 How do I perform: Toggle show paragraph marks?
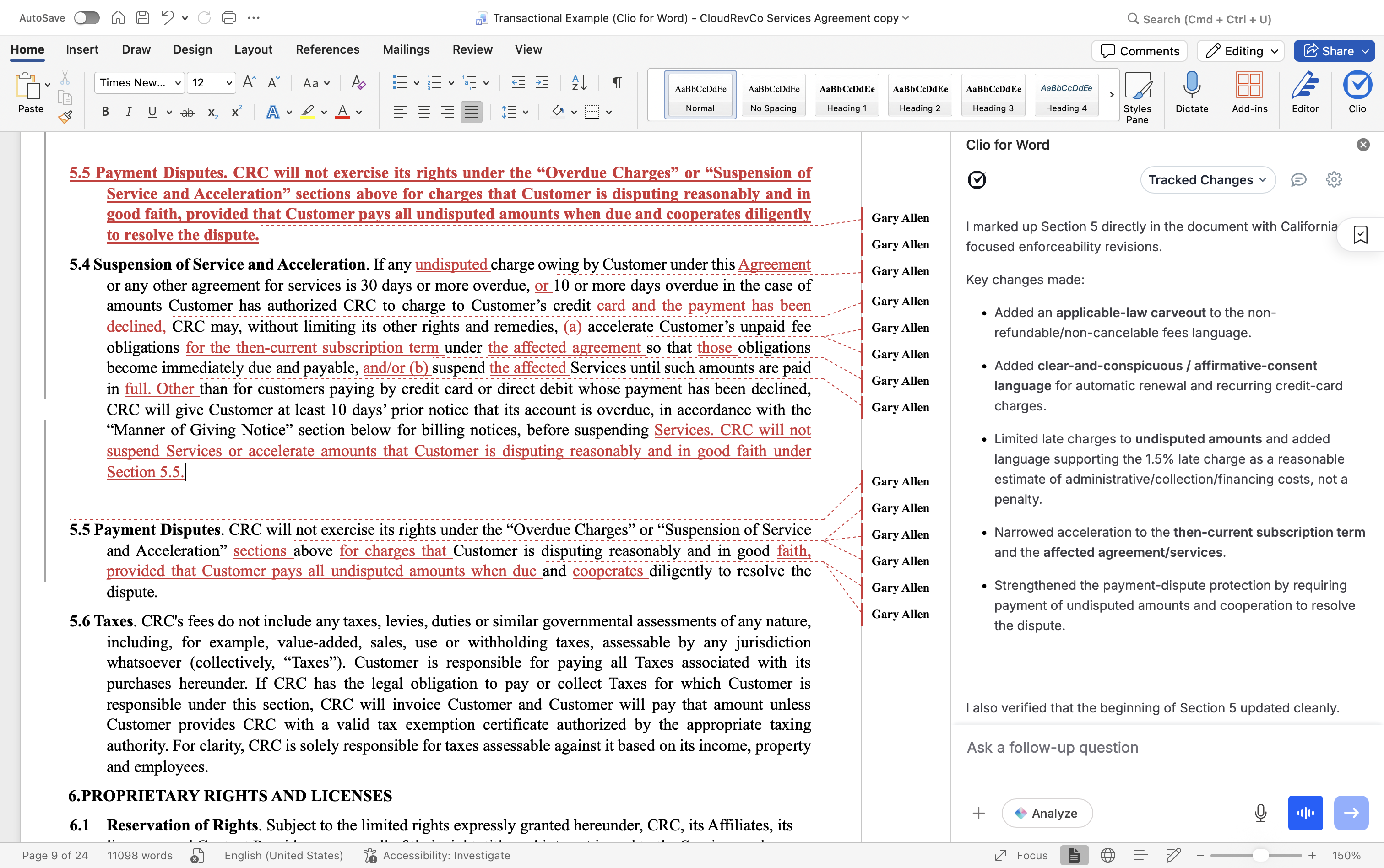click(616, 83)
